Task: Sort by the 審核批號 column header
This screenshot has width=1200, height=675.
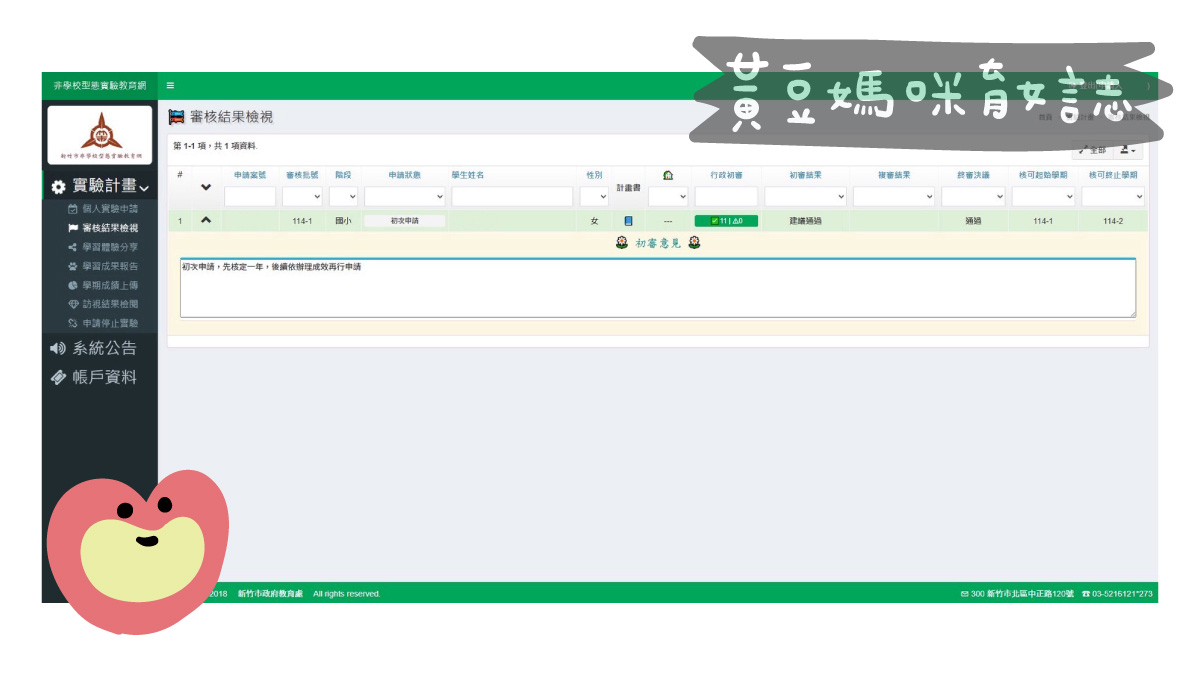Action: (302, 175)
